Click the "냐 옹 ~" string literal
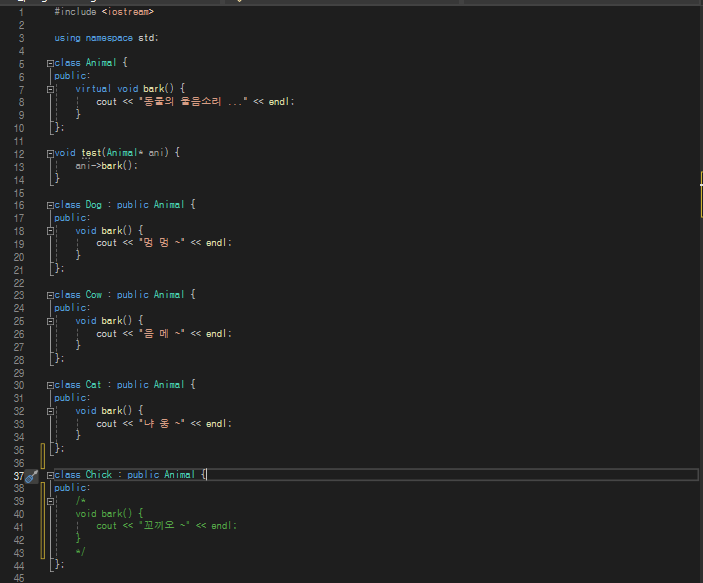The image size is (703, 583). [162, 423]
